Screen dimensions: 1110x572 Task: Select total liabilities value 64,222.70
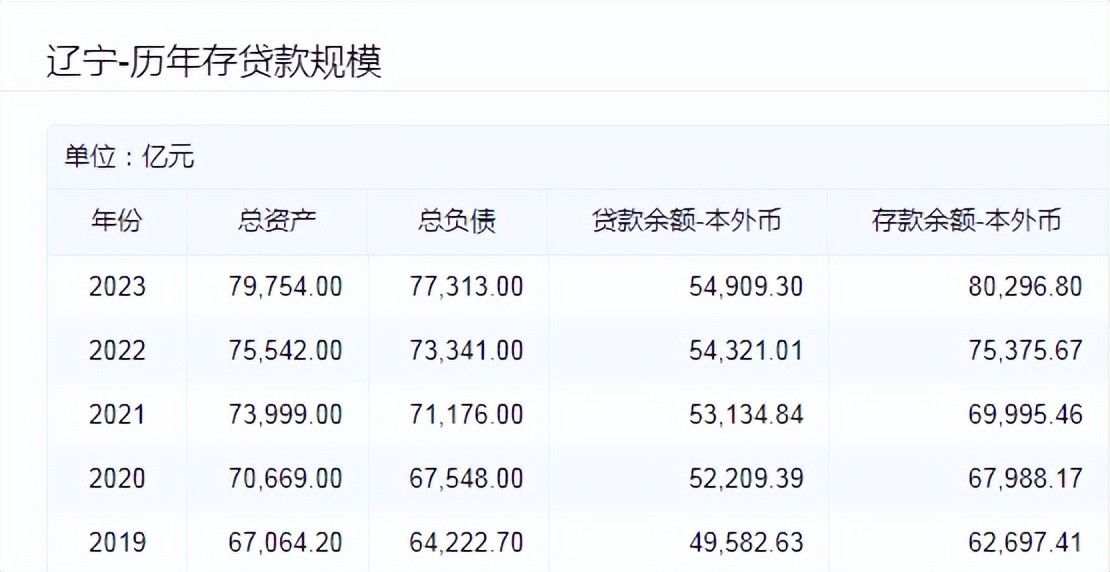(466, 543)
